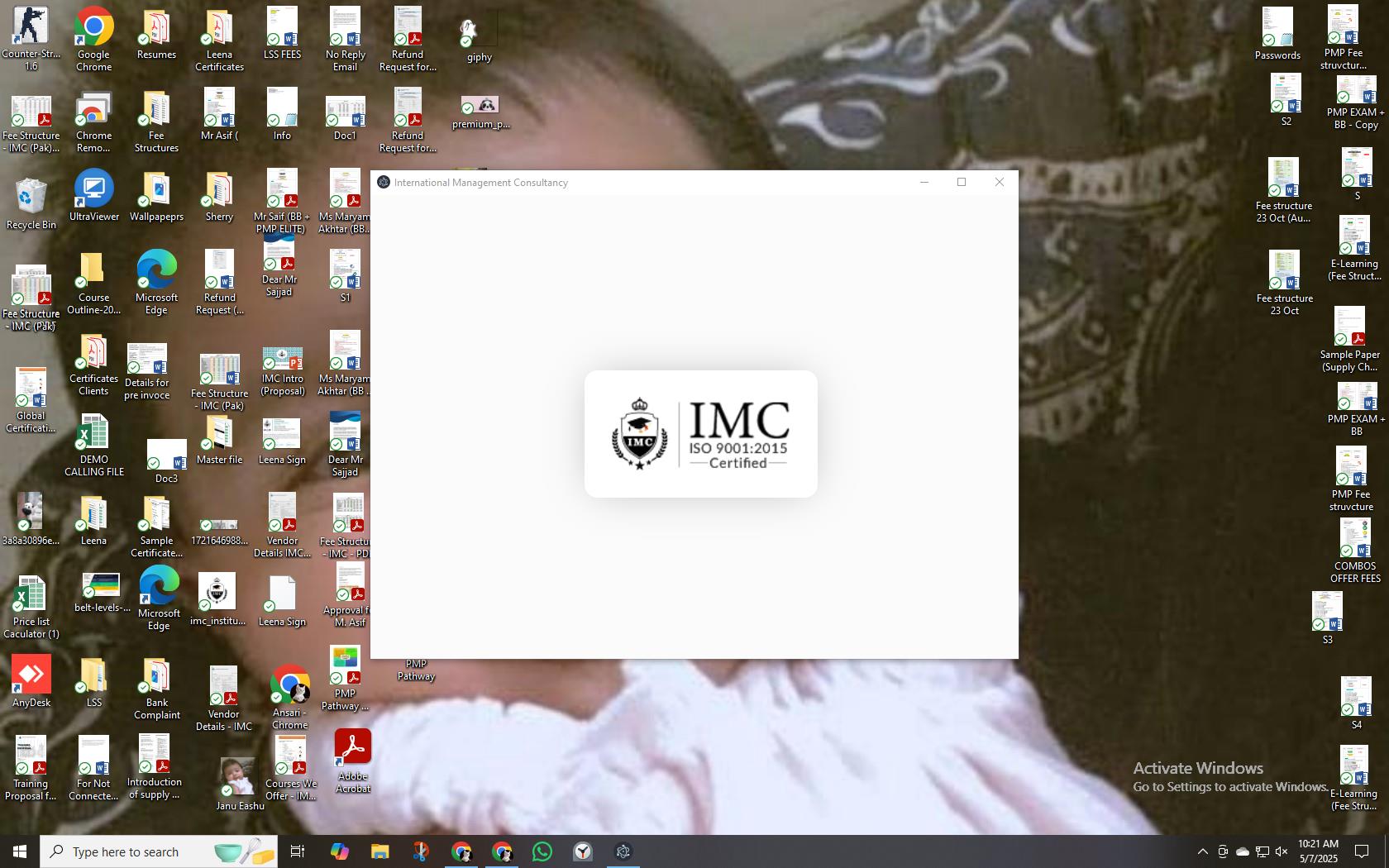This screenshot has width=1389, height=868.
Task: Open Task View from the taskbar
Action: [298, 851]
